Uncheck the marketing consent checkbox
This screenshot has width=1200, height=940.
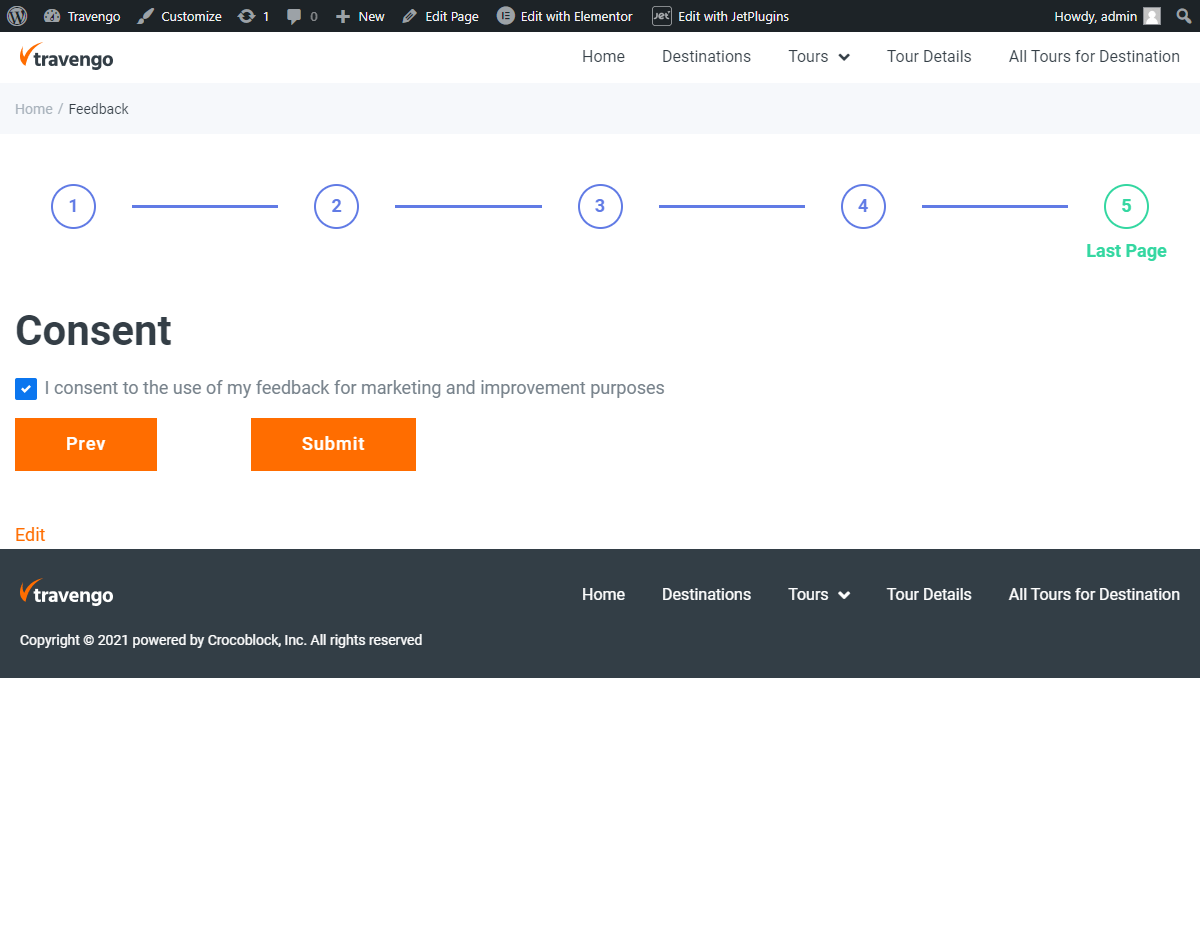(x=26, y=388)
